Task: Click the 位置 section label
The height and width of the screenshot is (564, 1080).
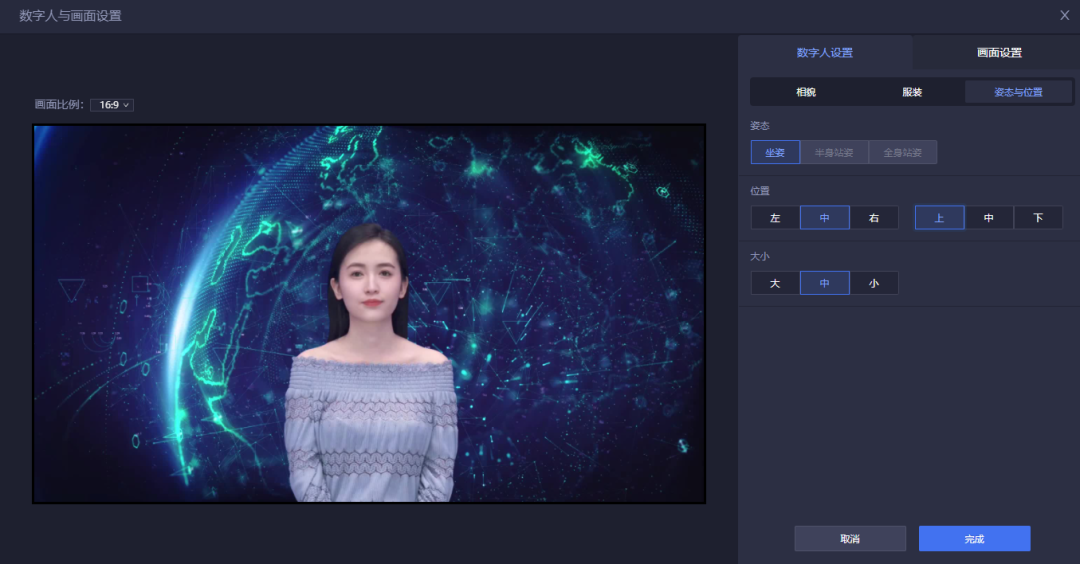Action: (760, 191)
